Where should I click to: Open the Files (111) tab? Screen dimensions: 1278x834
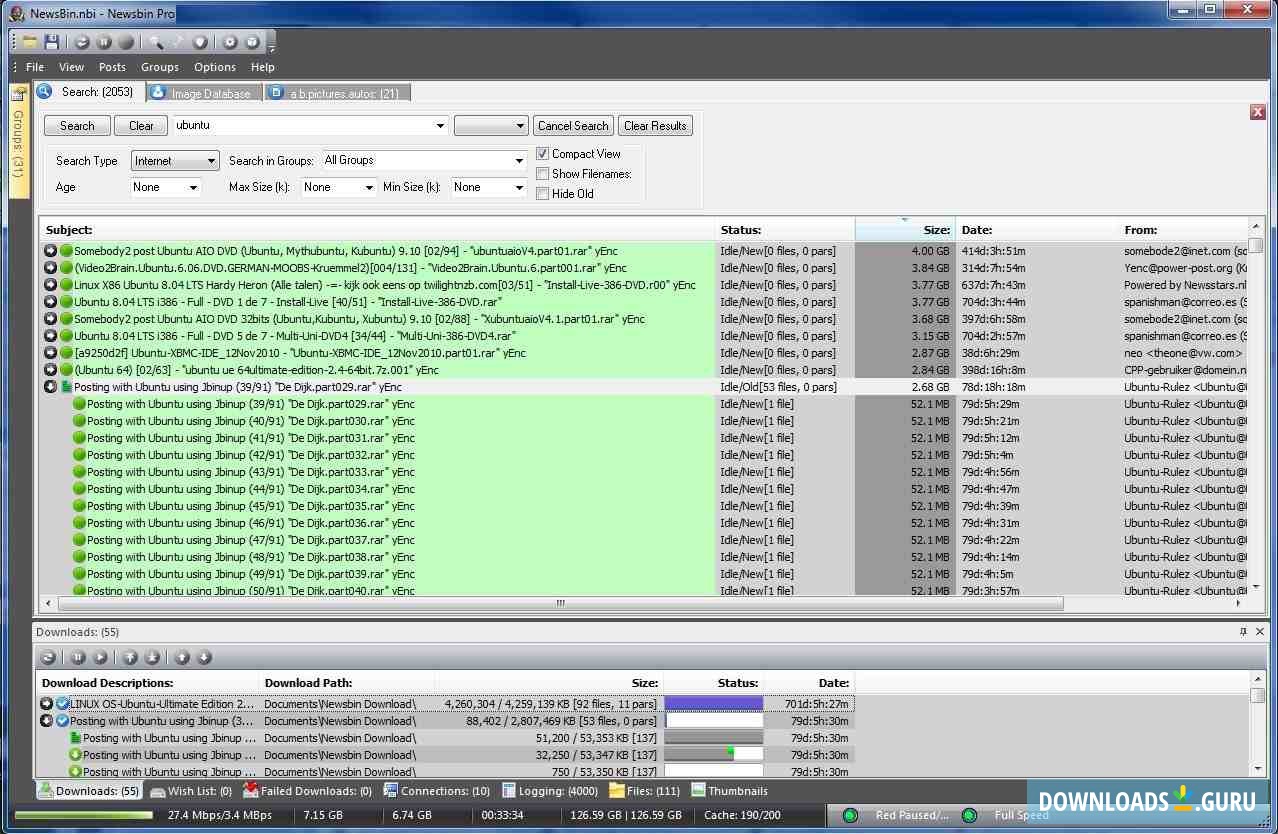(x=645, y=791)
